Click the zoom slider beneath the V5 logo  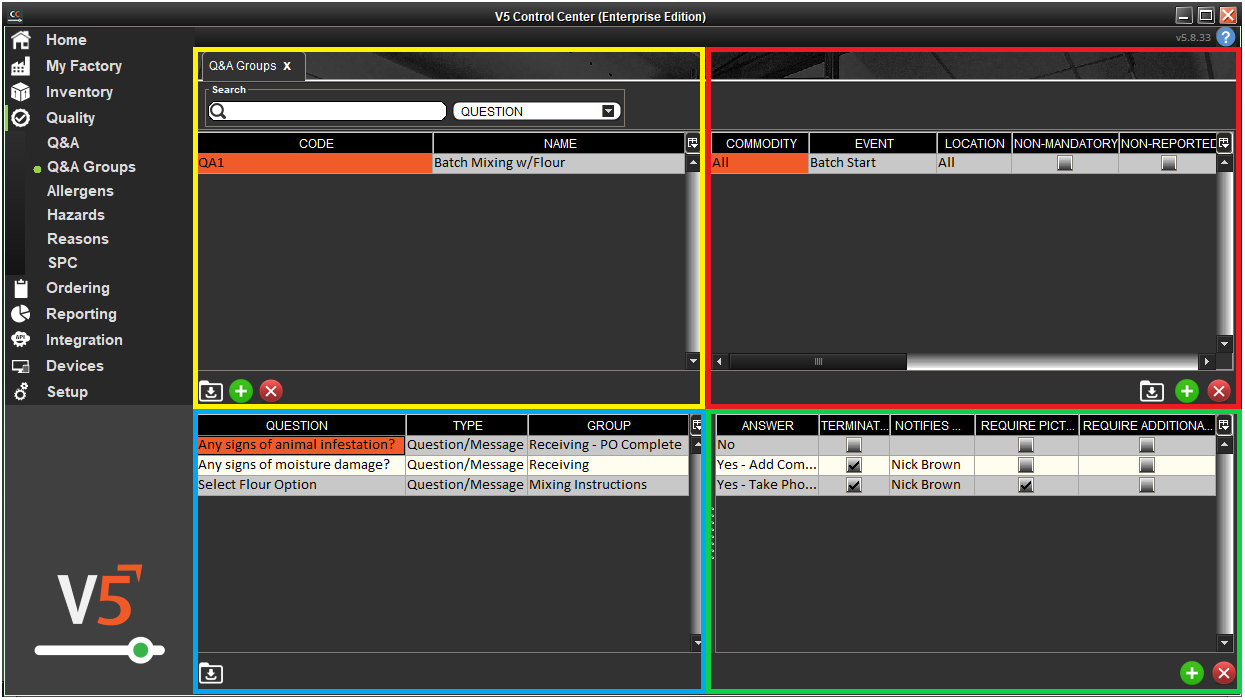142,650
